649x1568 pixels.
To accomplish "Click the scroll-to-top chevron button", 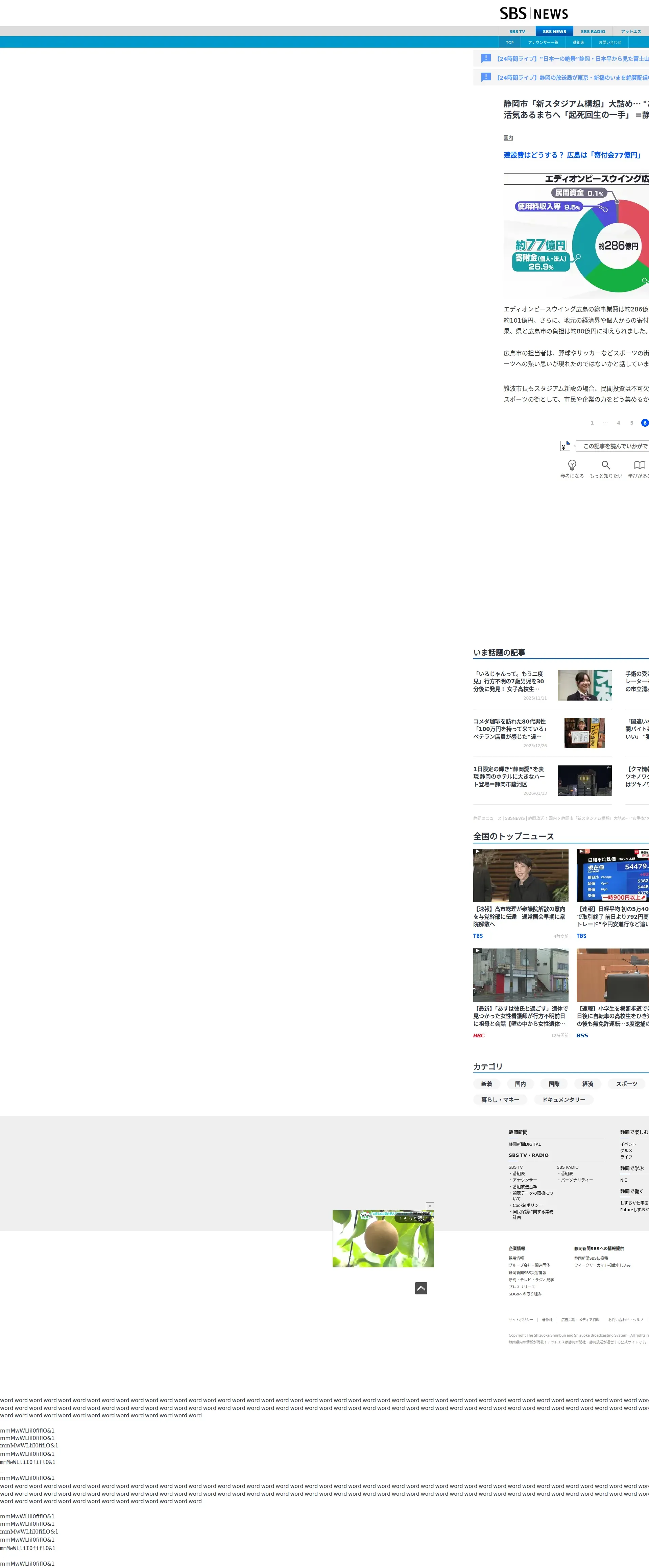I will click(421, 1288).
